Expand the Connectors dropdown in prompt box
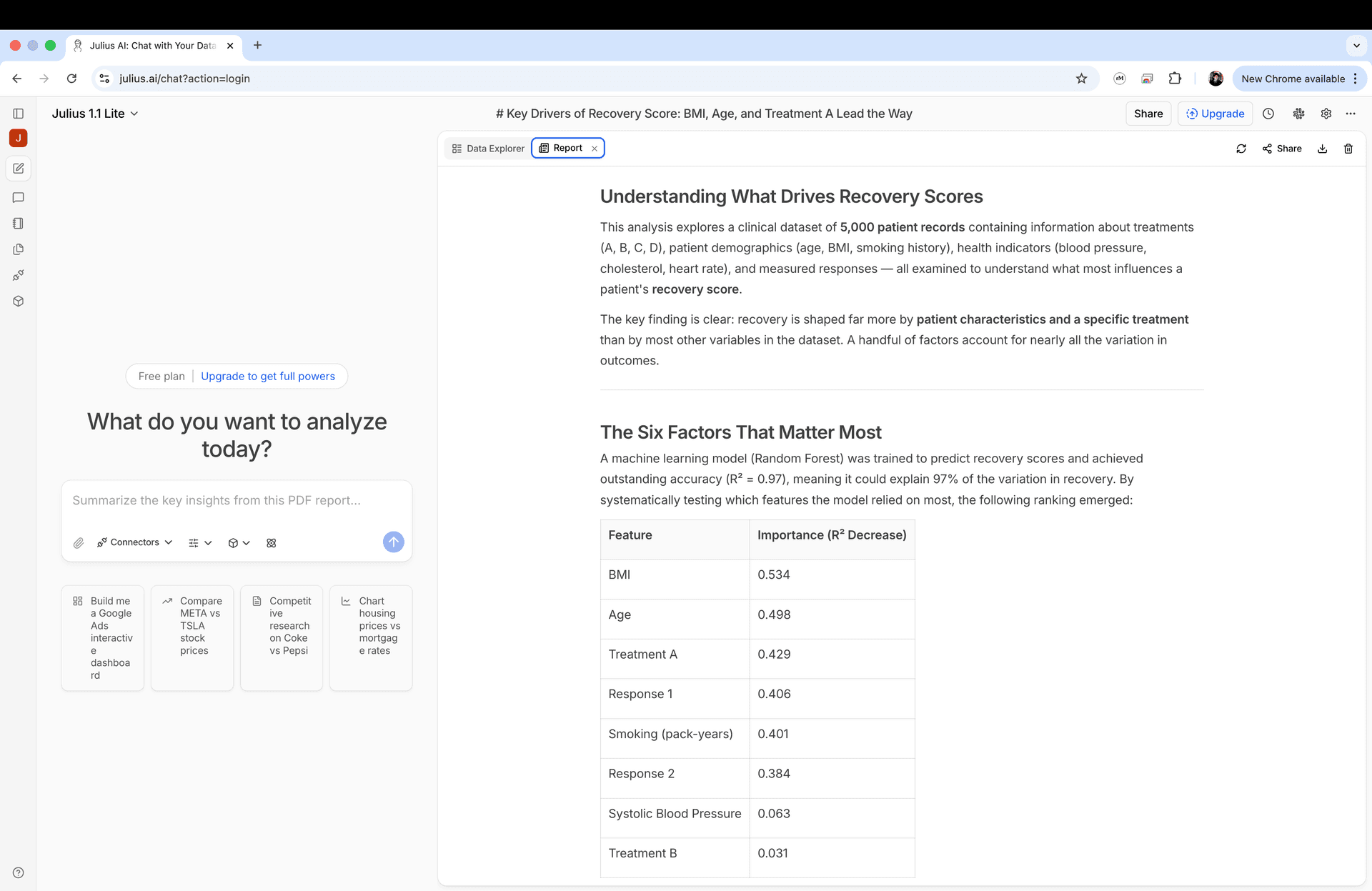1372x891 pixels. pyautogui.click(x=135, y=542)
